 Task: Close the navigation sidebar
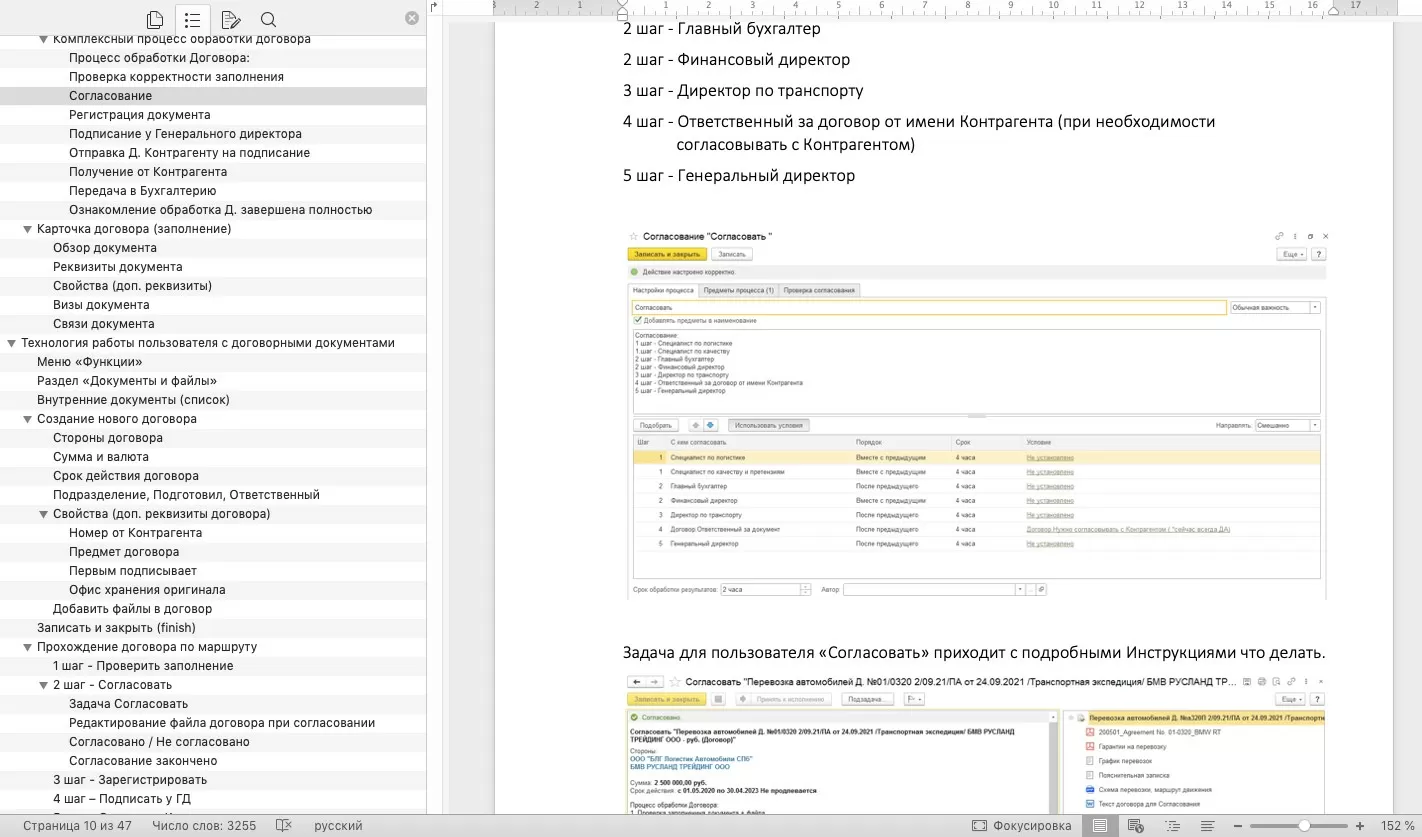(x=412, y=18)
